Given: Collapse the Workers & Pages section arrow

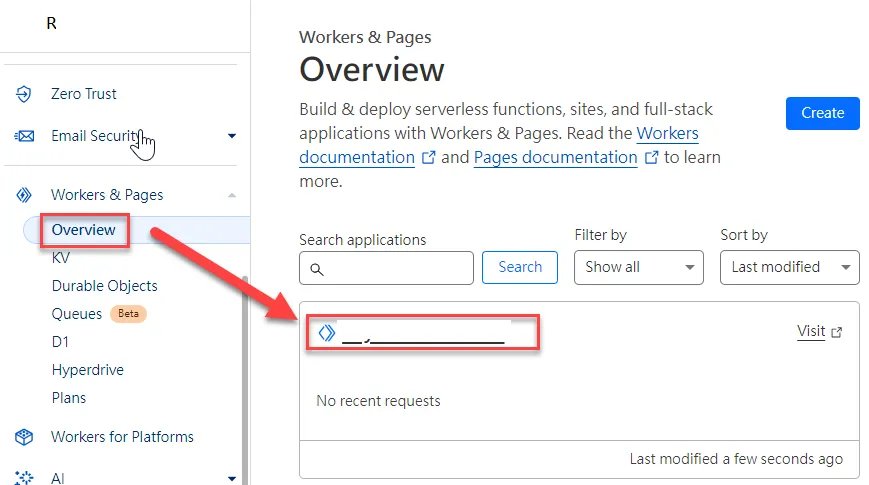Looking at the screenshot, I should pos(232,195).
